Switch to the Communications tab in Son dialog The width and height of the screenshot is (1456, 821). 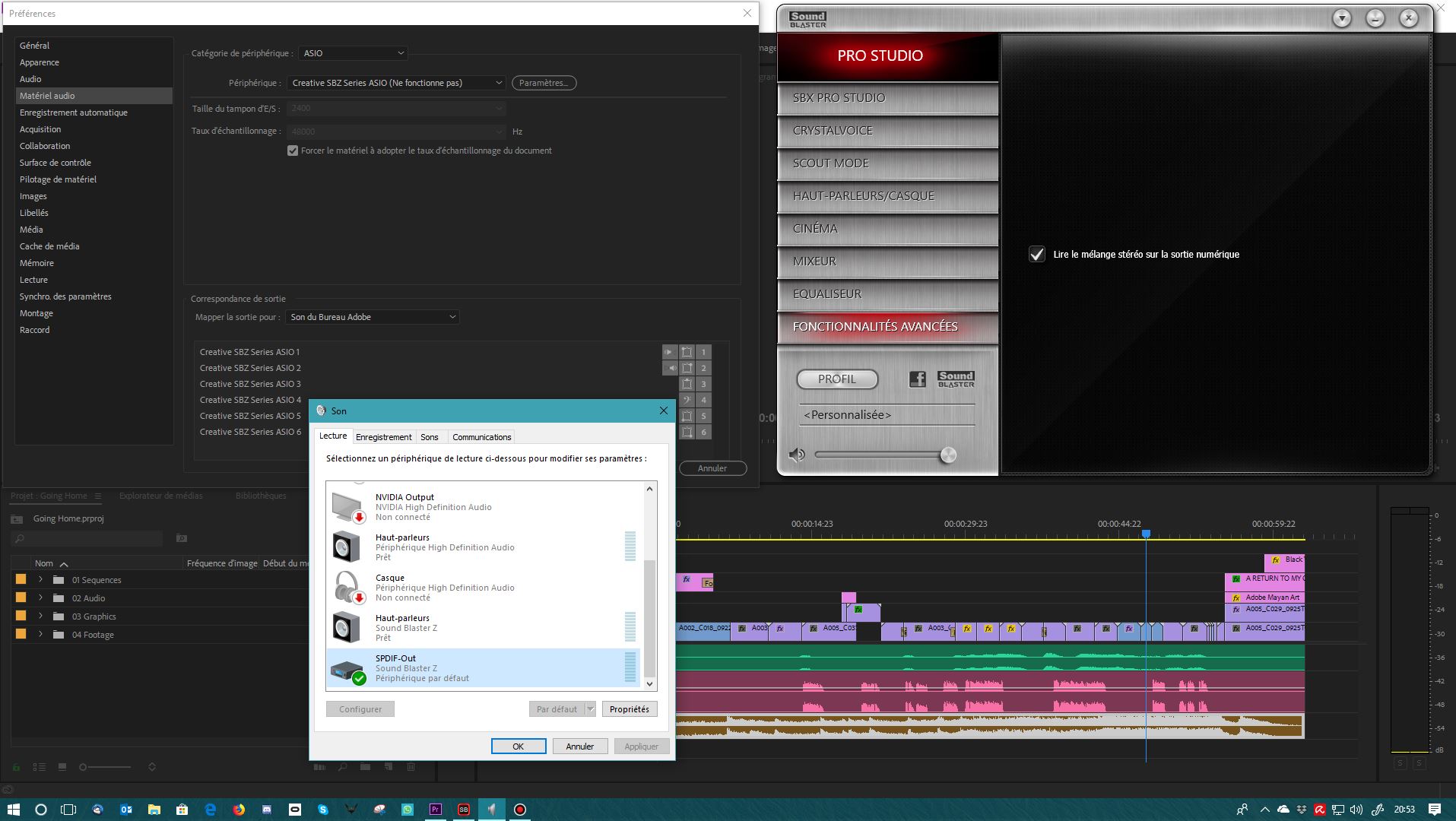coord(482,437)
